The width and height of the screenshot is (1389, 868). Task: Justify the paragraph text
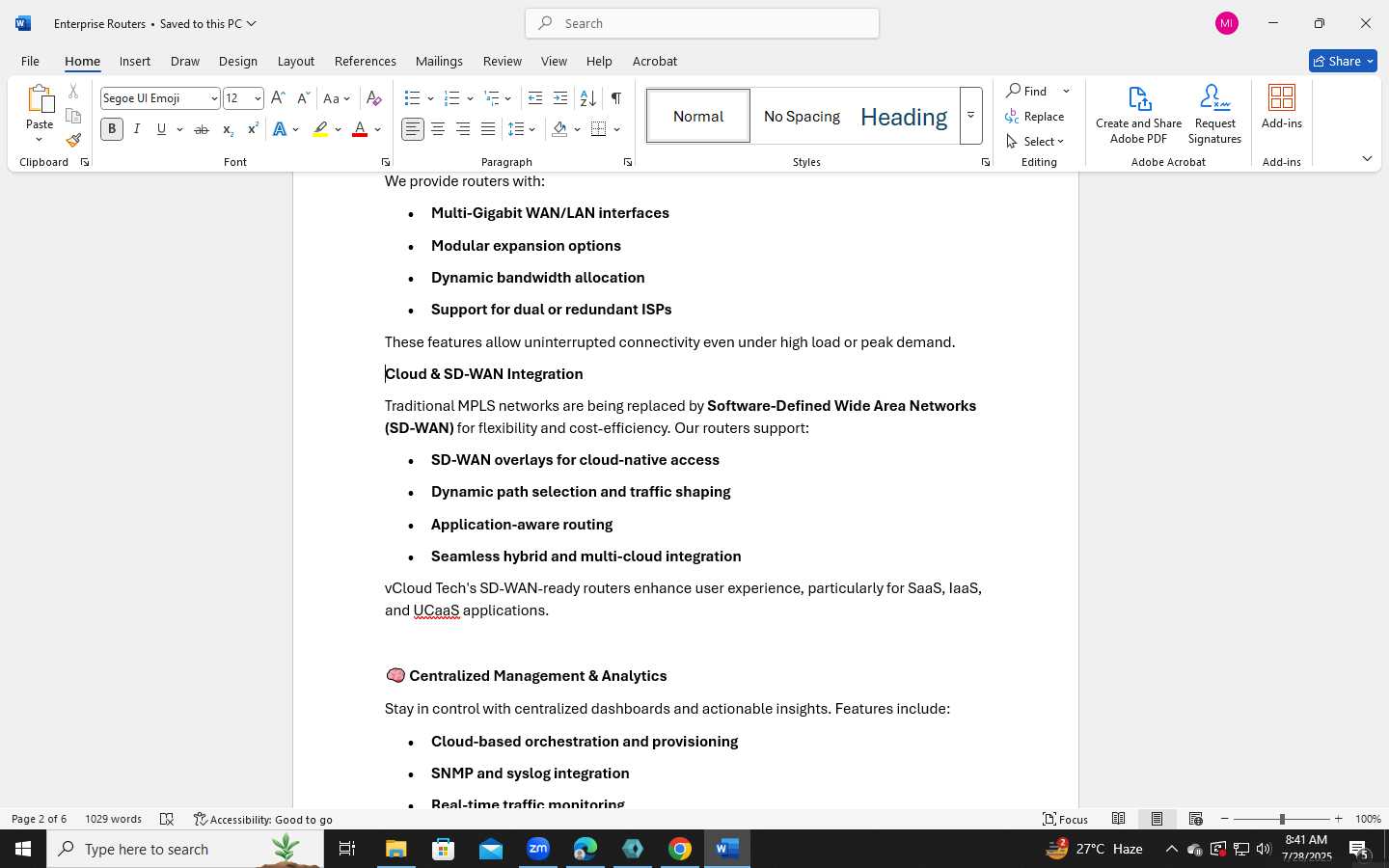click(x=488, y=129)
